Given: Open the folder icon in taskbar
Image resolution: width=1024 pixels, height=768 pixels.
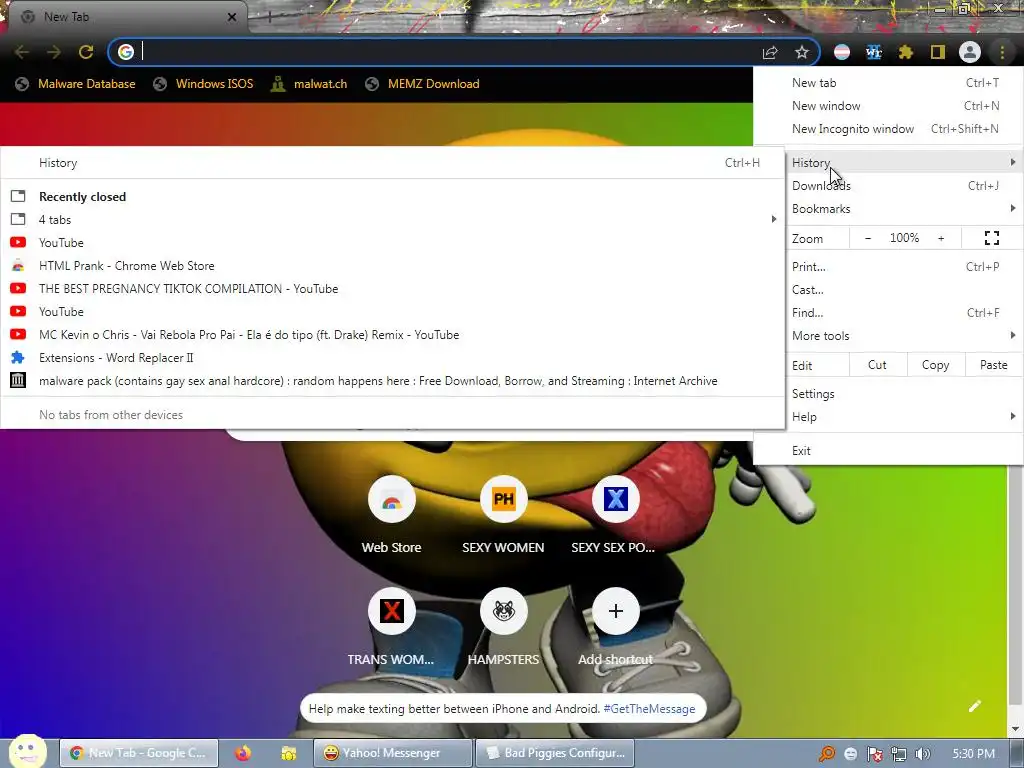Looking at the screenshot, I should pyautogui.click(x=288, y=753).
